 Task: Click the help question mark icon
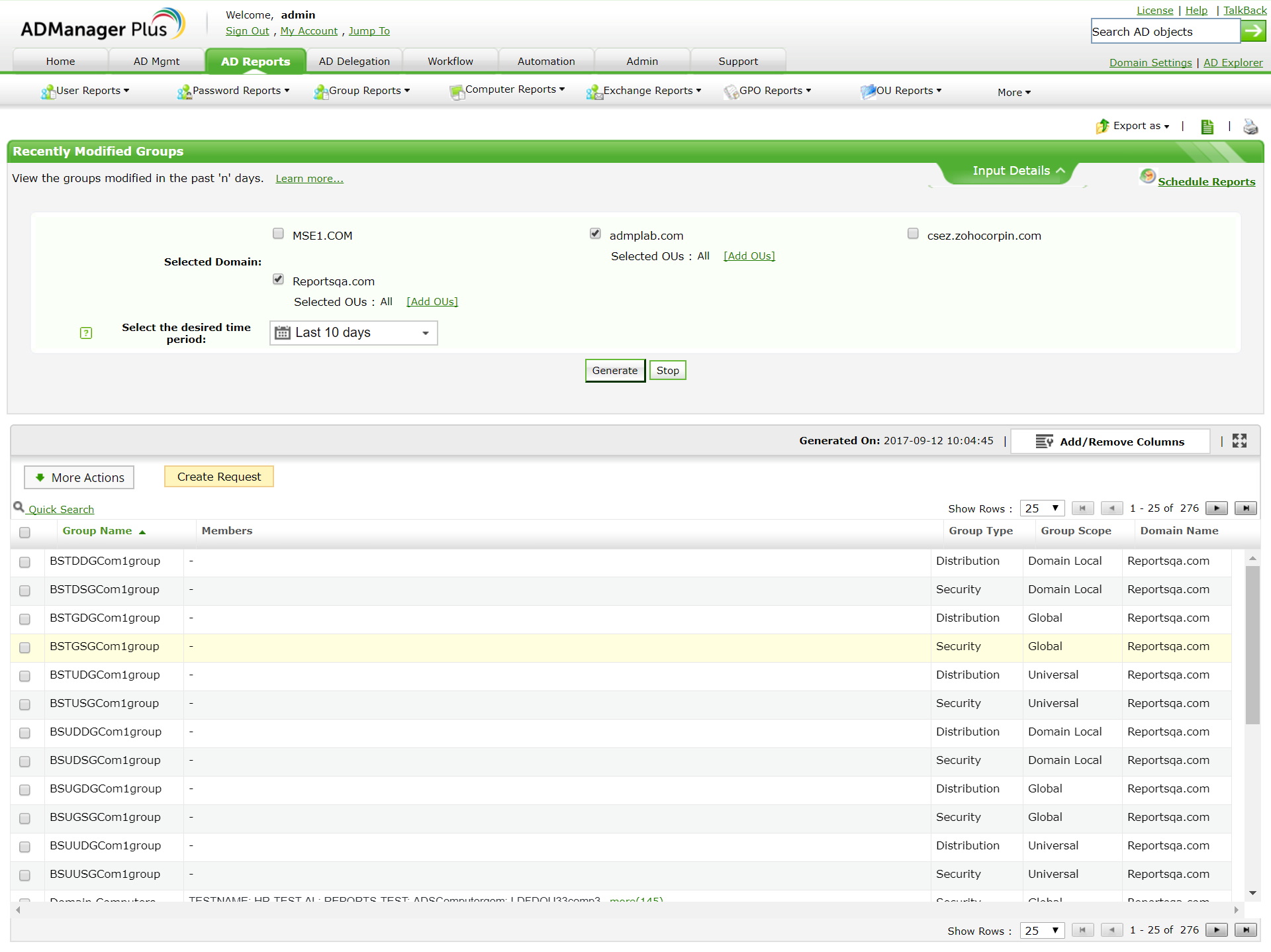click(x=86, y=333)
